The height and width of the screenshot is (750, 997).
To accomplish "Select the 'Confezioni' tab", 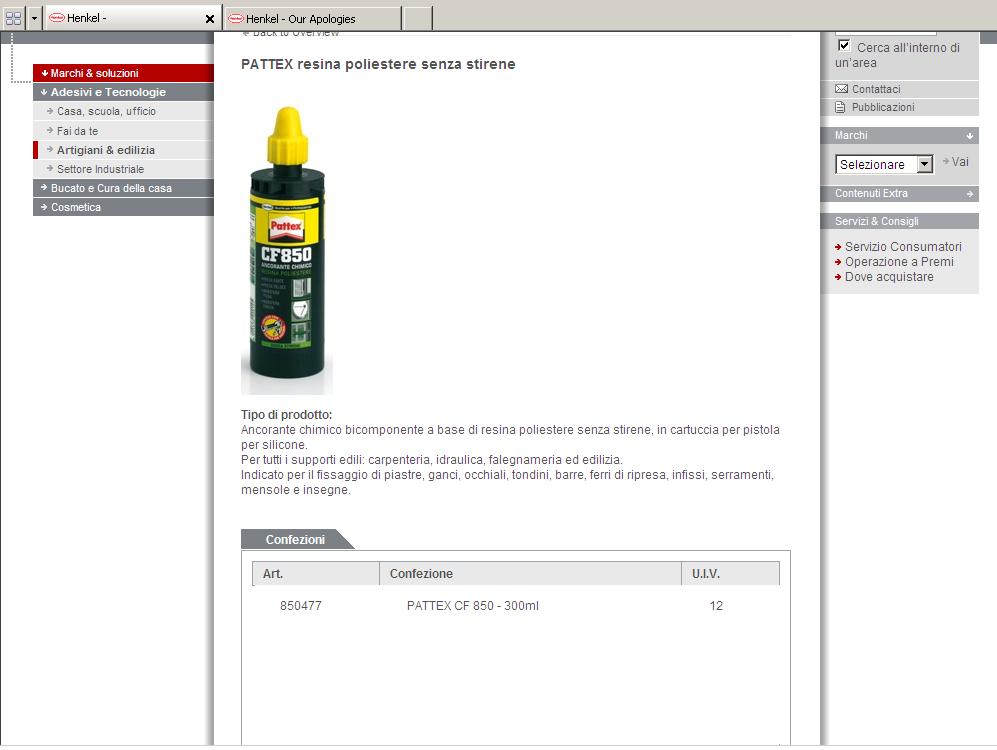I will click(x=295, y=540).
